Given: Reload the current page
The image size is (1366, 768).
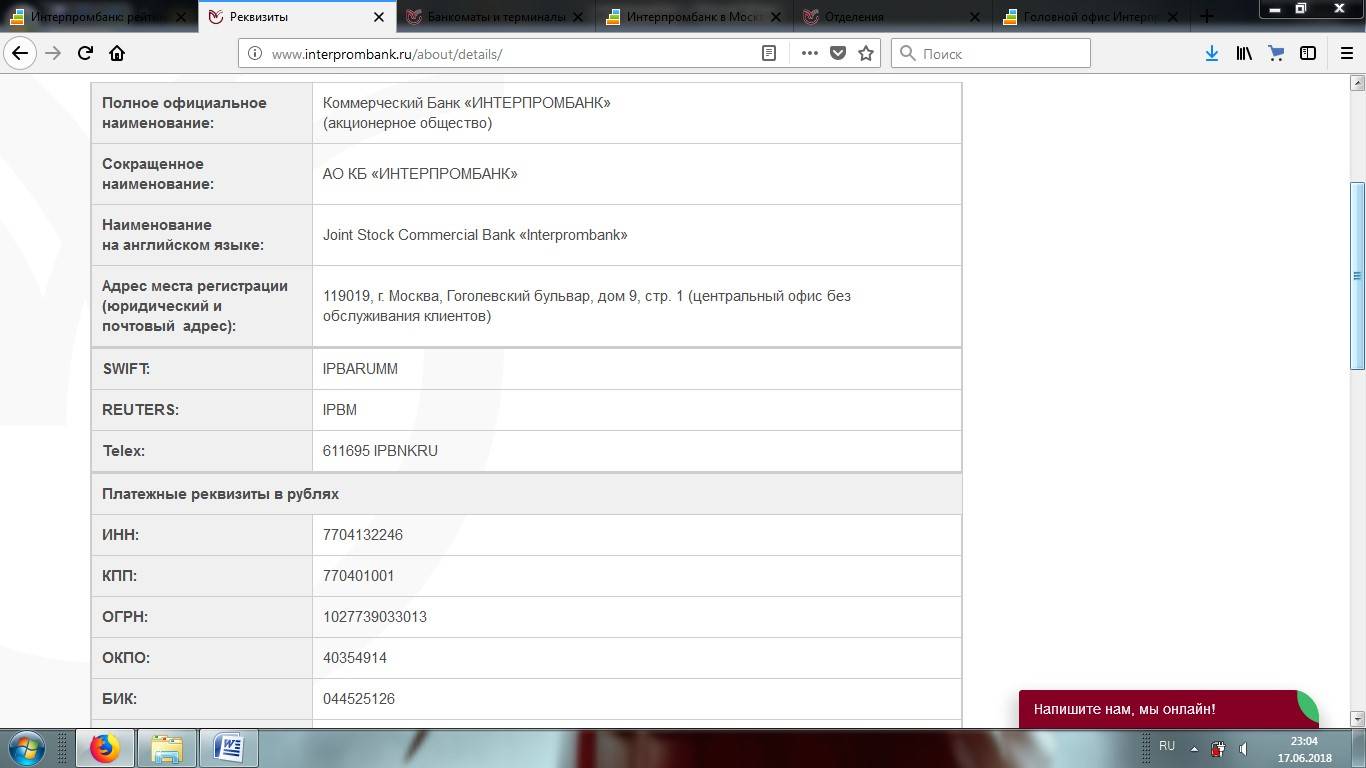Looking at the screenshot, I should pos(85,54).
